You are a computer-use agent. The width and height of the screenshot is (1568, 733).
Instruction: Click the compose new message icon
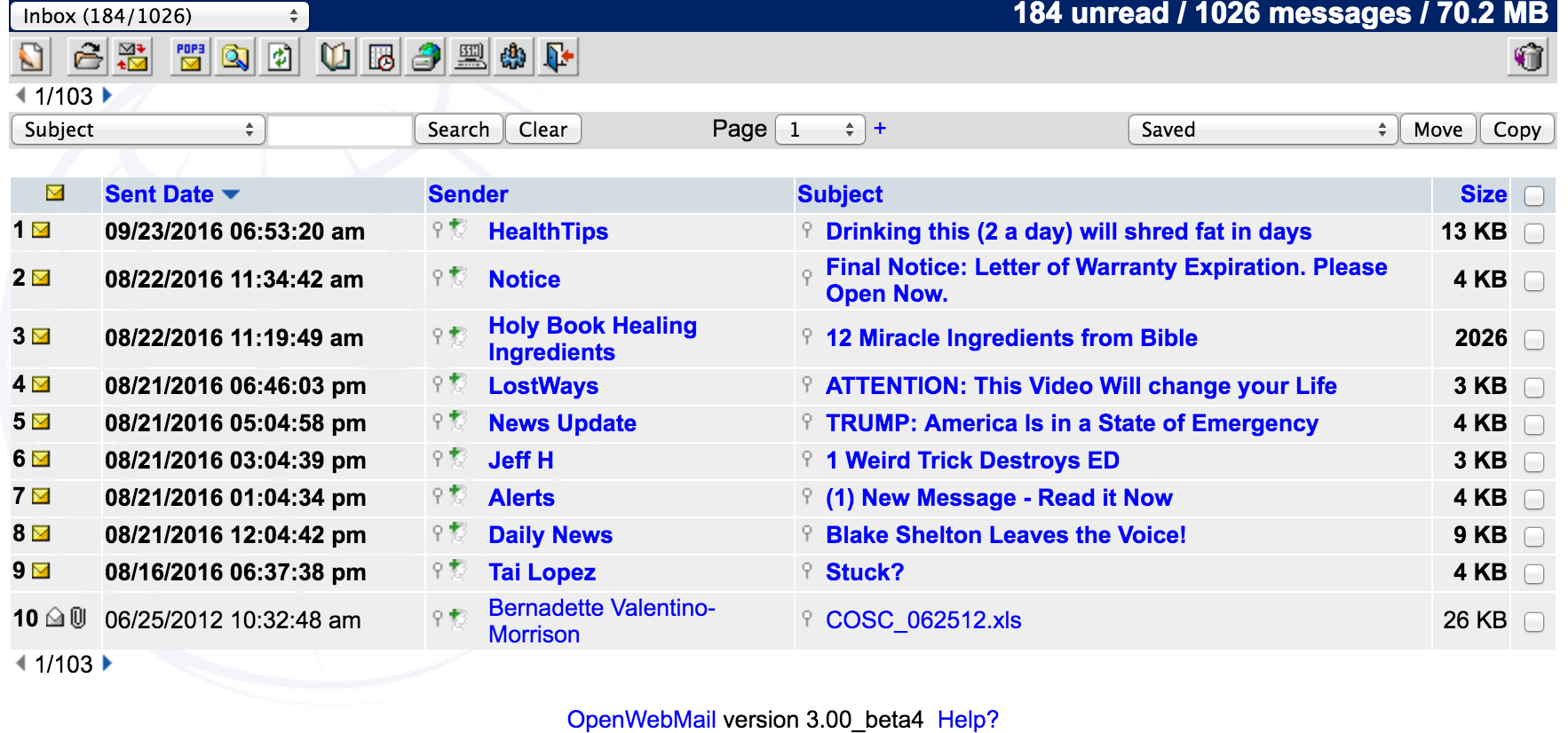point(31,58)
